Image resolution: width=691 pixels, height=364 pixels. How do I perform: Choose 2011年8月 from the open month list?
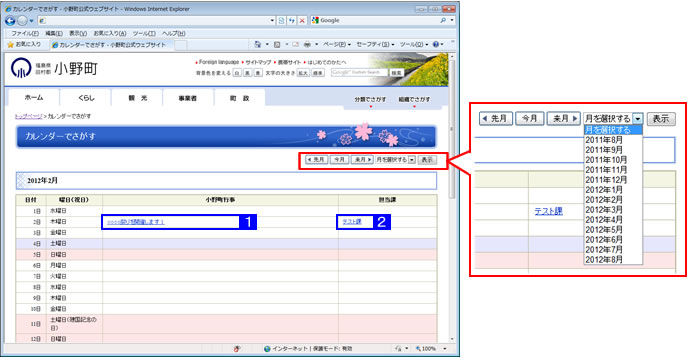[x=604, y=140]
